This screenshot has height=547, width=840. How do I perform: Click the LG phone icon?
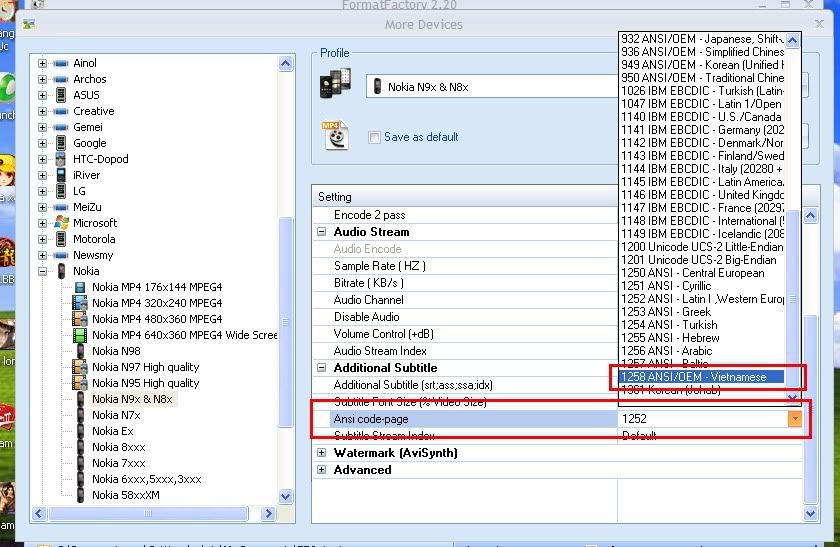[x=61, y=191]
